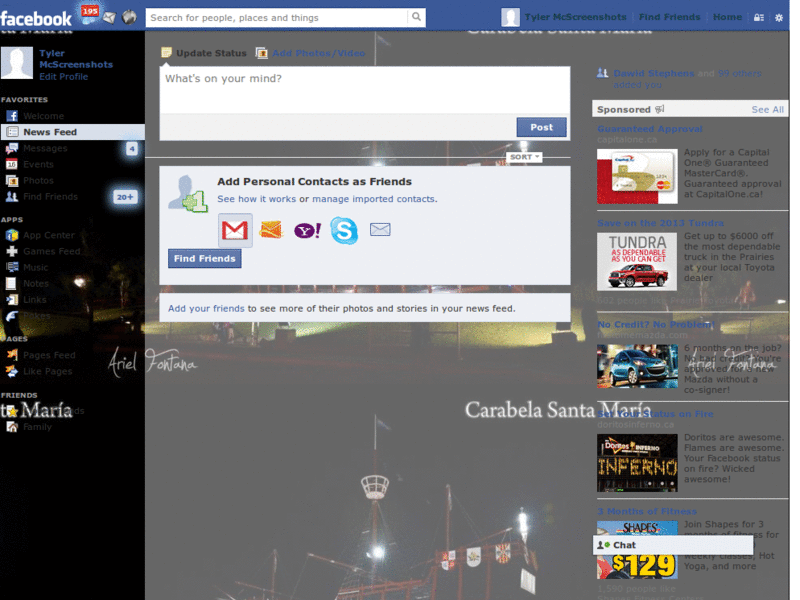Open the See how it works link

(x=257, y=199)
